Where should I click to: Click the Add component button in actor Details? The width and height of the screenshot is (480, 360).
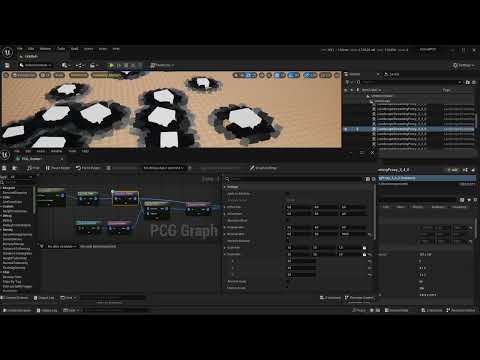pyautogui.click(x=452, y=170)
